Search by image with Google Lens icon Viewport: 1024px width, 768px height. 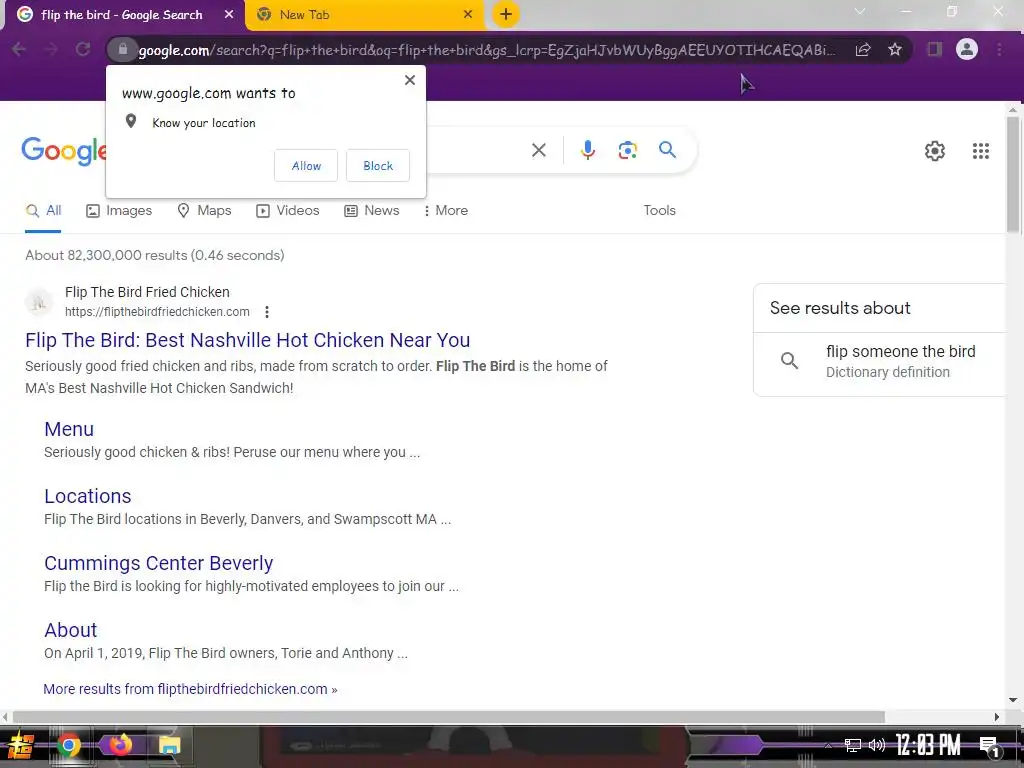[x=628, y=150]
